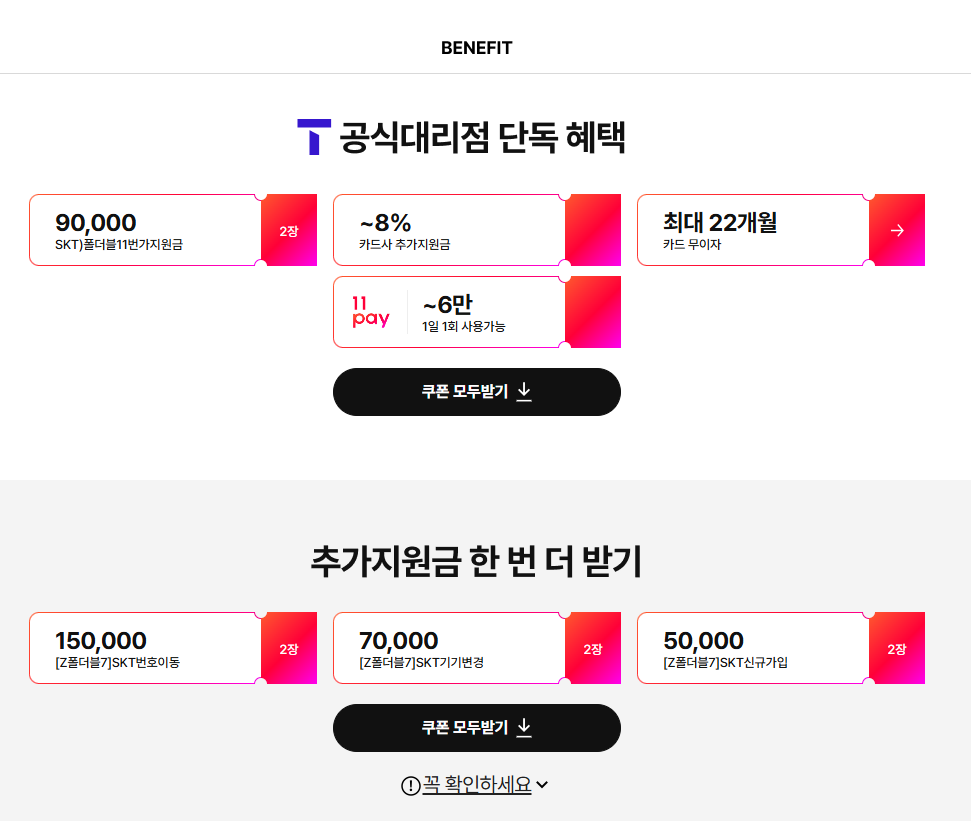Open the 꼭 확인하세요 notice link

coord(477,785)
